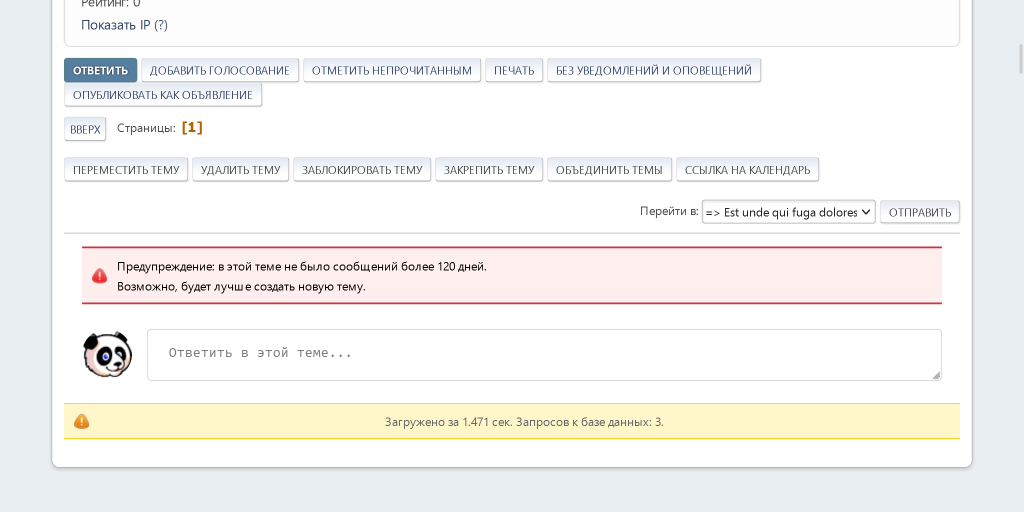Click ПЕРЕМЕСТИТЬ ТЕМУ button
Image resolution: width=1024 pixels, height=512 pixels.
(126, 170)
